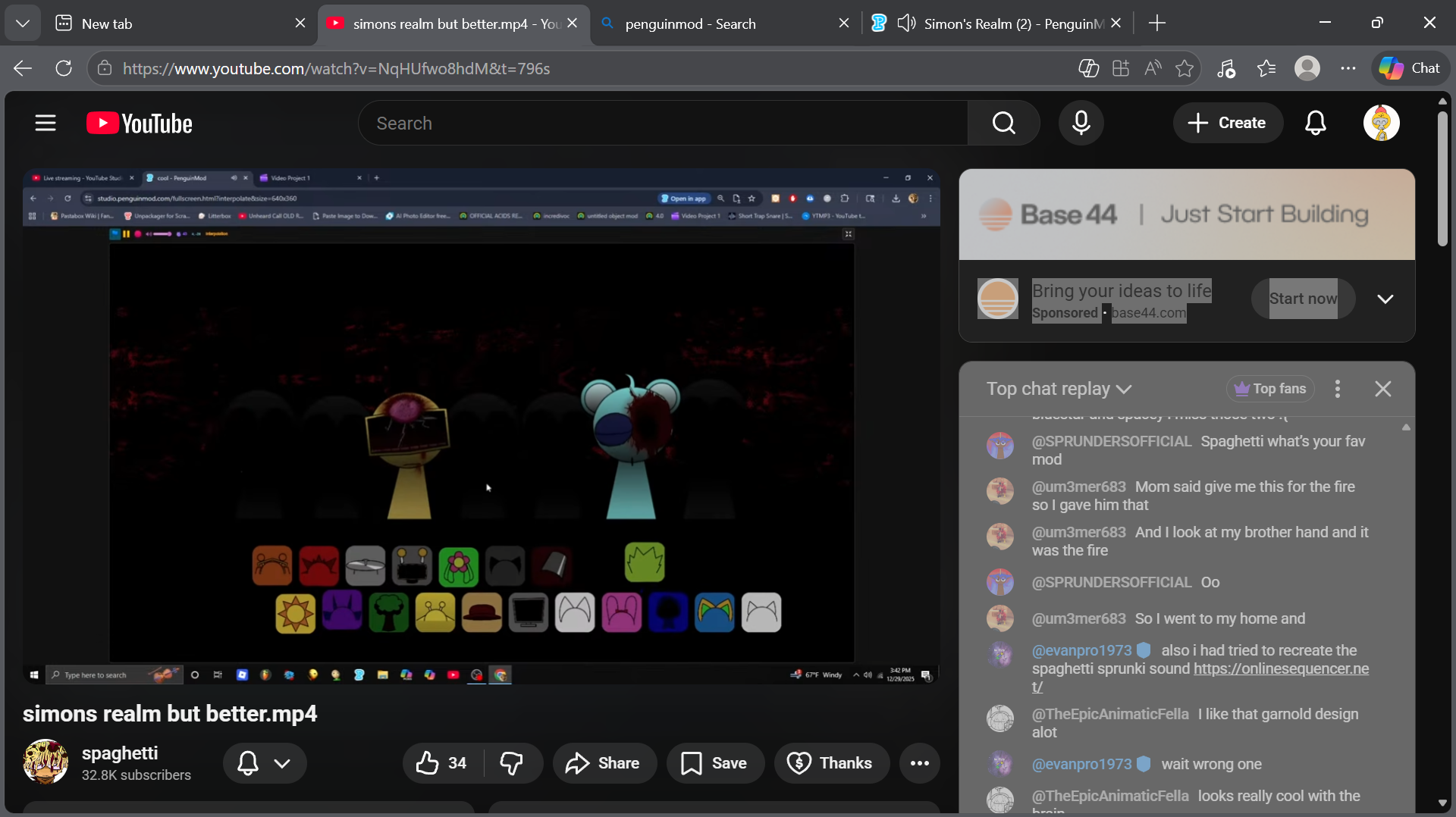Open the YouTube account avatar menu
The image size is (1456, 817).
[x=1381, y=123]
